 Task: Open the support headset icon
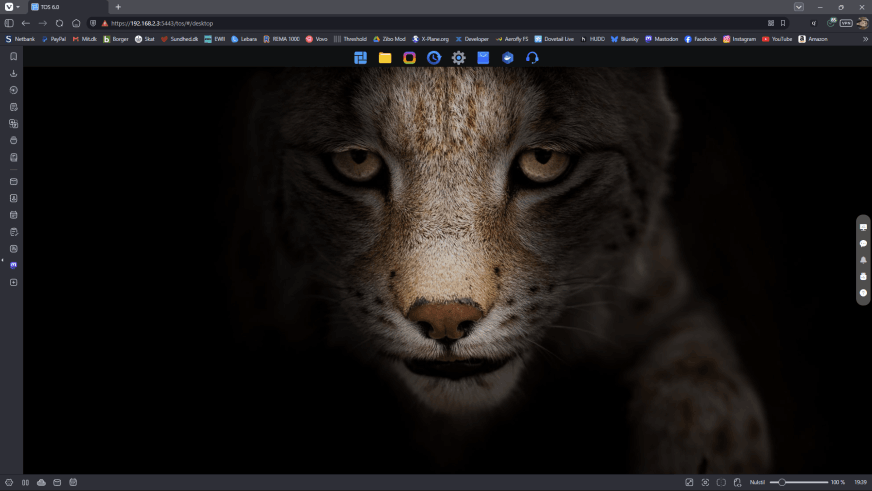(x=532, y=58)
